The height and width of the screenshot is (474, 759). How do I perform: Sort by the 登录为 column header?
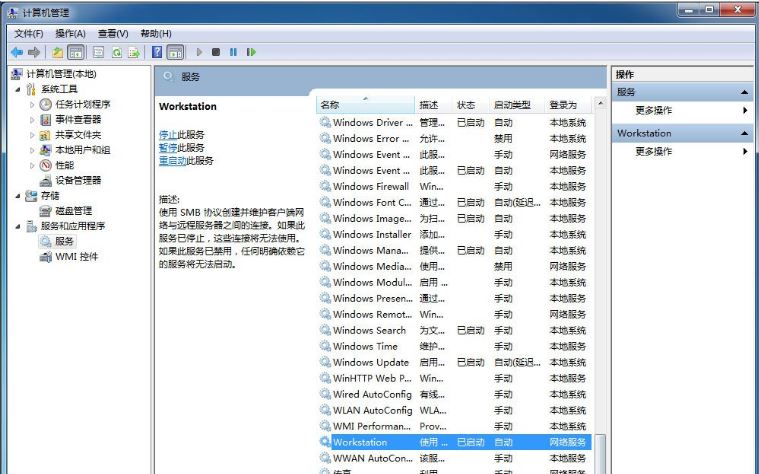tap(568, 105)
